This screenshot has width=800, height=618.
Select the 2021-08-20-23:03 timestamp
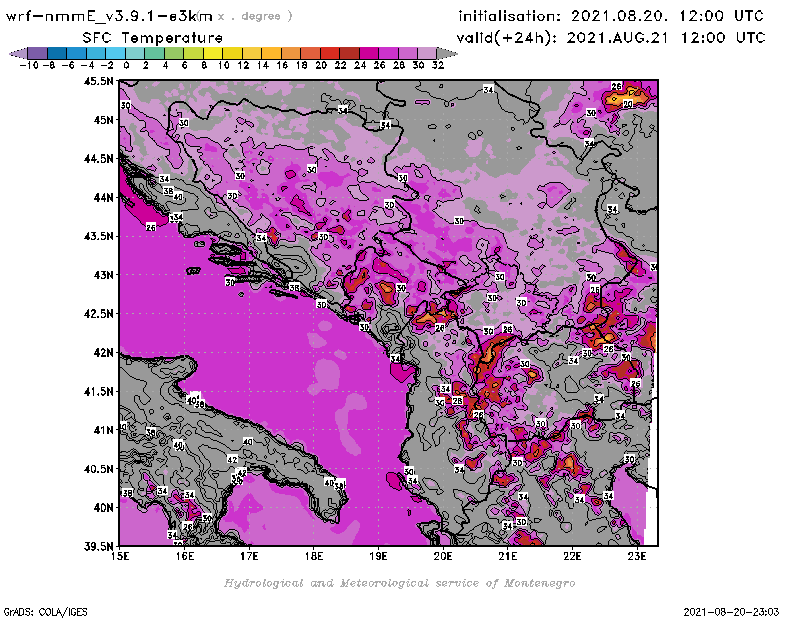[x=732, y=612]
